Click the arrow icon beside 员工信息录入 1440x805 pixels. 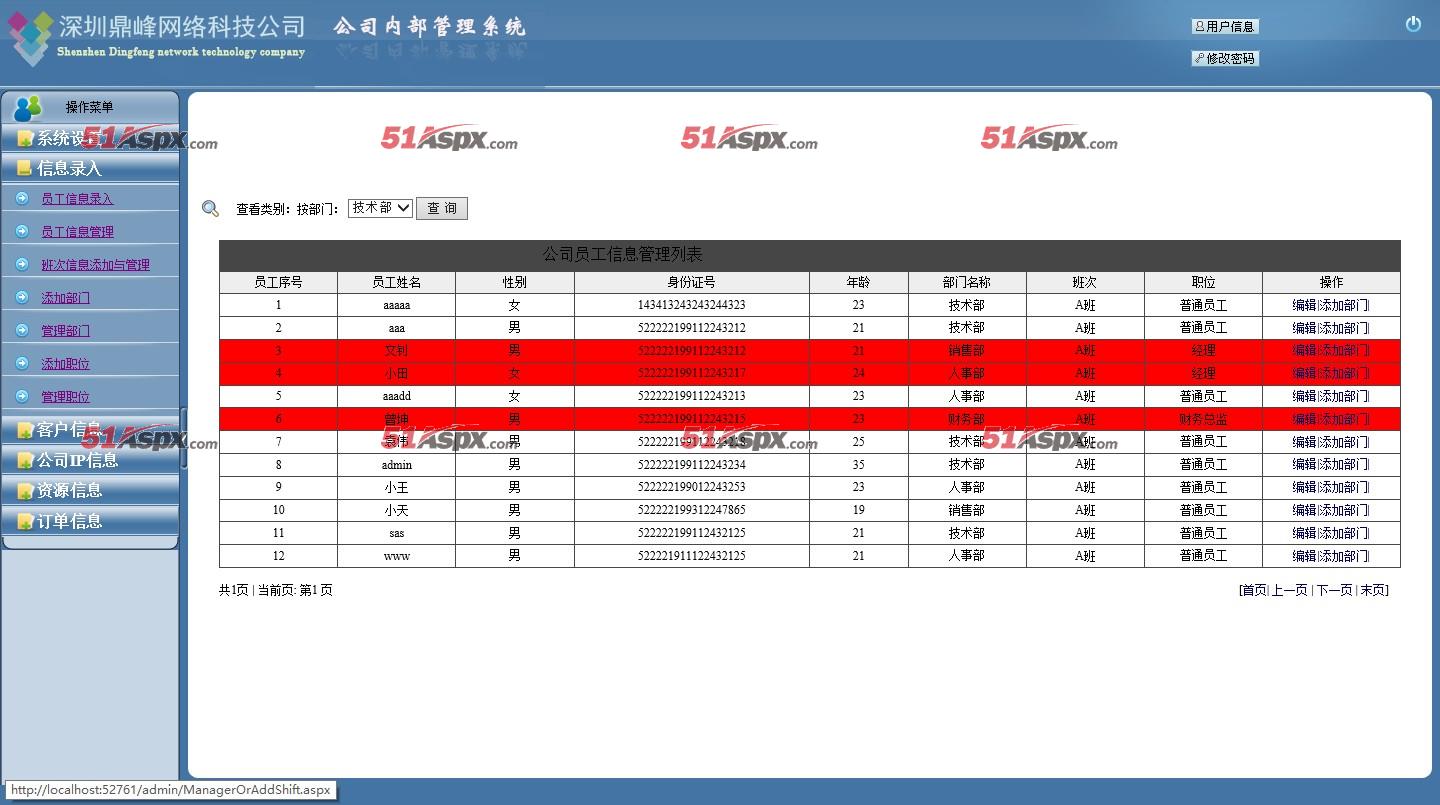[22, 198]
